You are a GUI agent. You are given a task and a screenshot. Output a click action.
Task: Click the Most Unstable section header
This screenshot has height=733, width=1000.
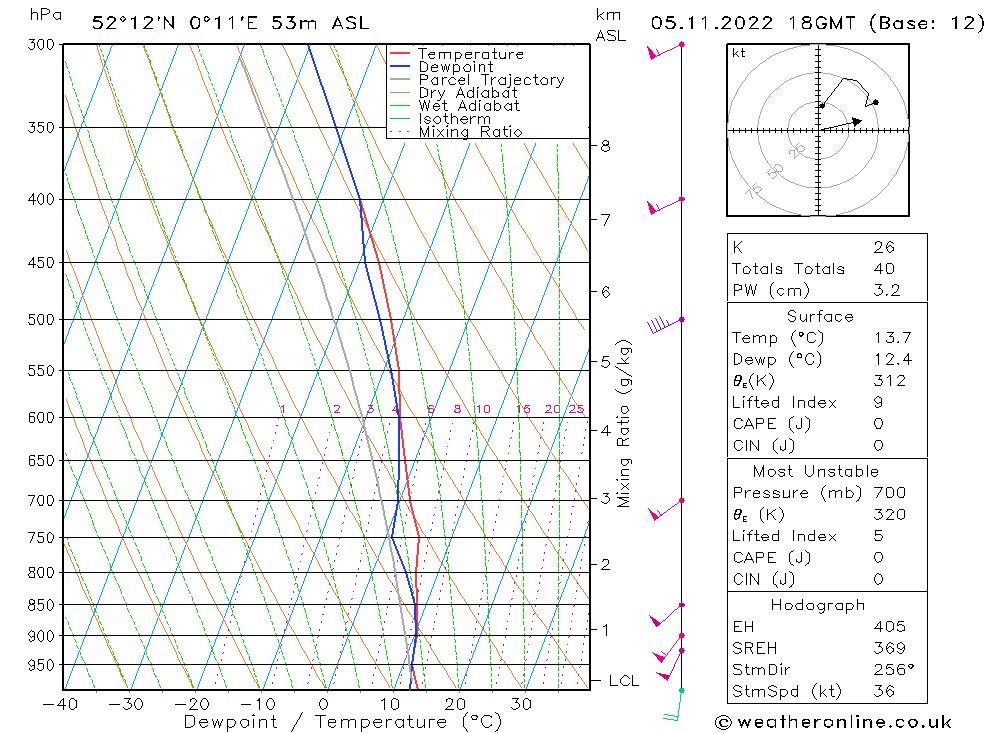(x=816, y=471)
